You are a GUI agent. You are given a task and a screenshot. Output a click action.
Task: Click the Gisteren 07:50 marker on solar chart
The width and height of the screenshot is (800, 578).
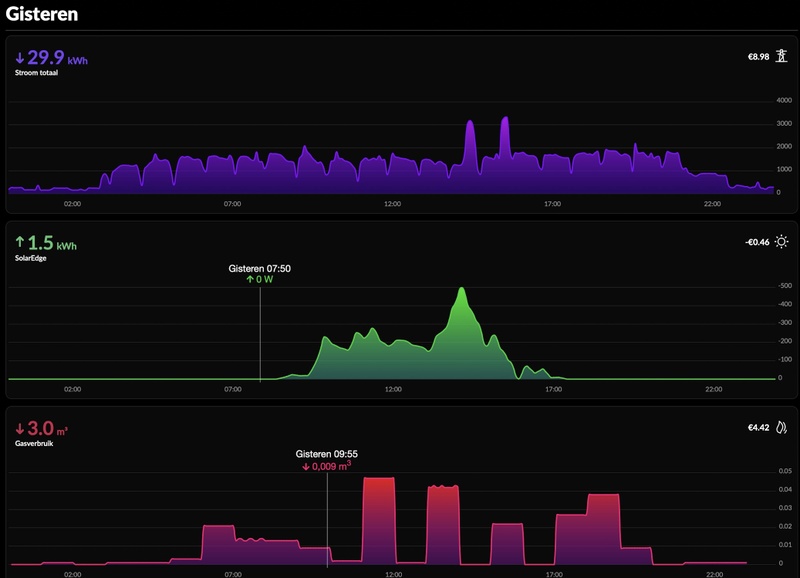pos(259,330)
